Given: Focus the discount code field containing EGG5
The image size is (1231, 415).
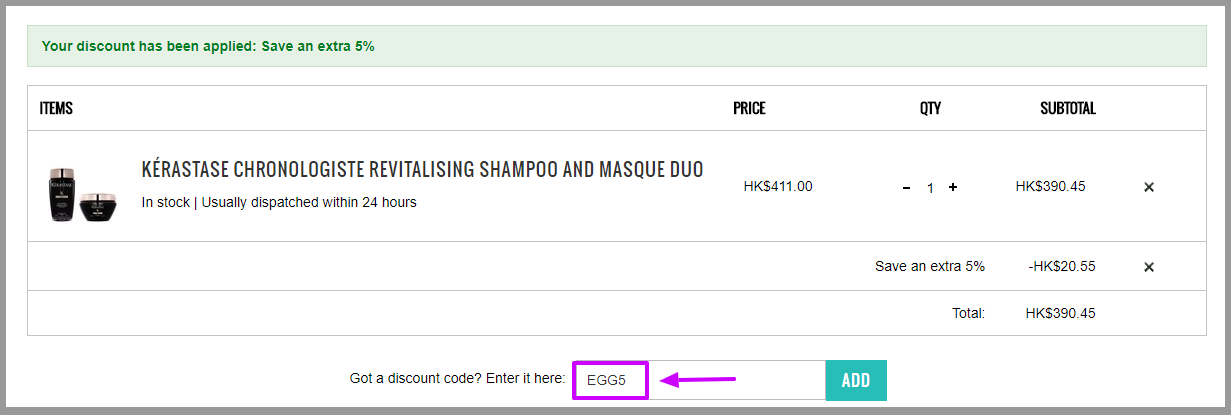Looking at the screenshot, I should (x=699, y=381).
